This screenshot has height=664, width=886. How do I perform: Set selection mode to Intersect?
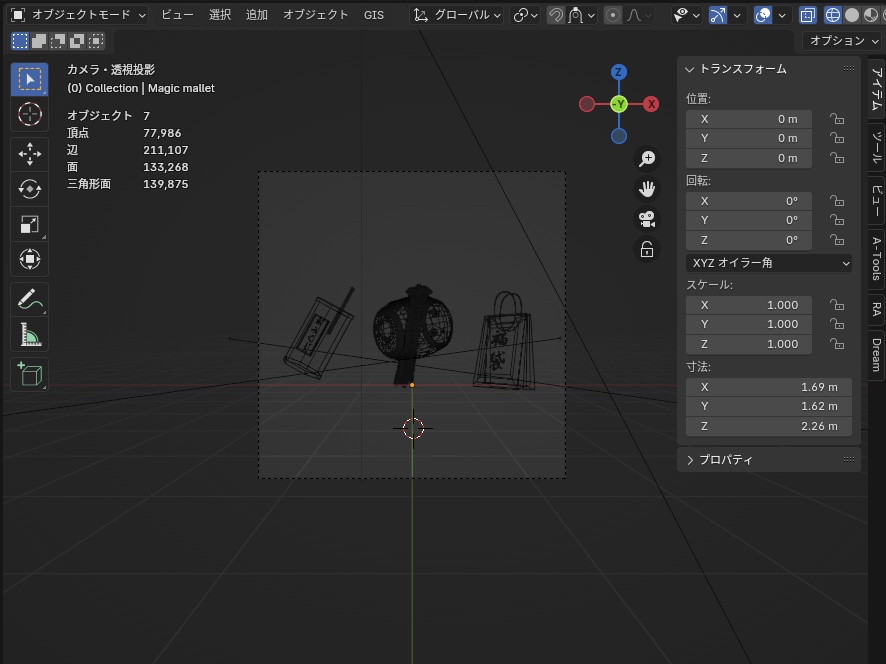click(96, 41)
